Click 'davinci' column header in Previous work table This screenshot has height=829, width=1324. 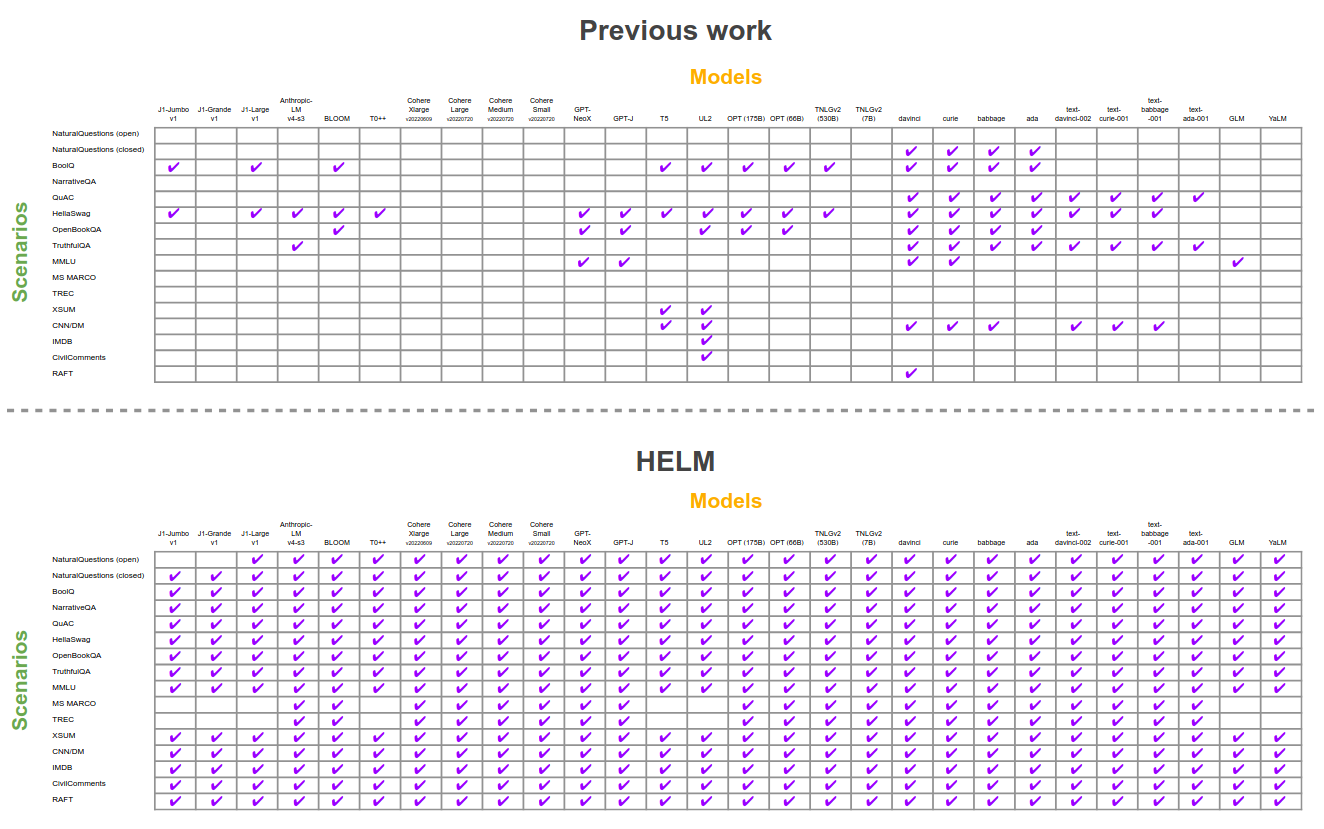point(909,119)
